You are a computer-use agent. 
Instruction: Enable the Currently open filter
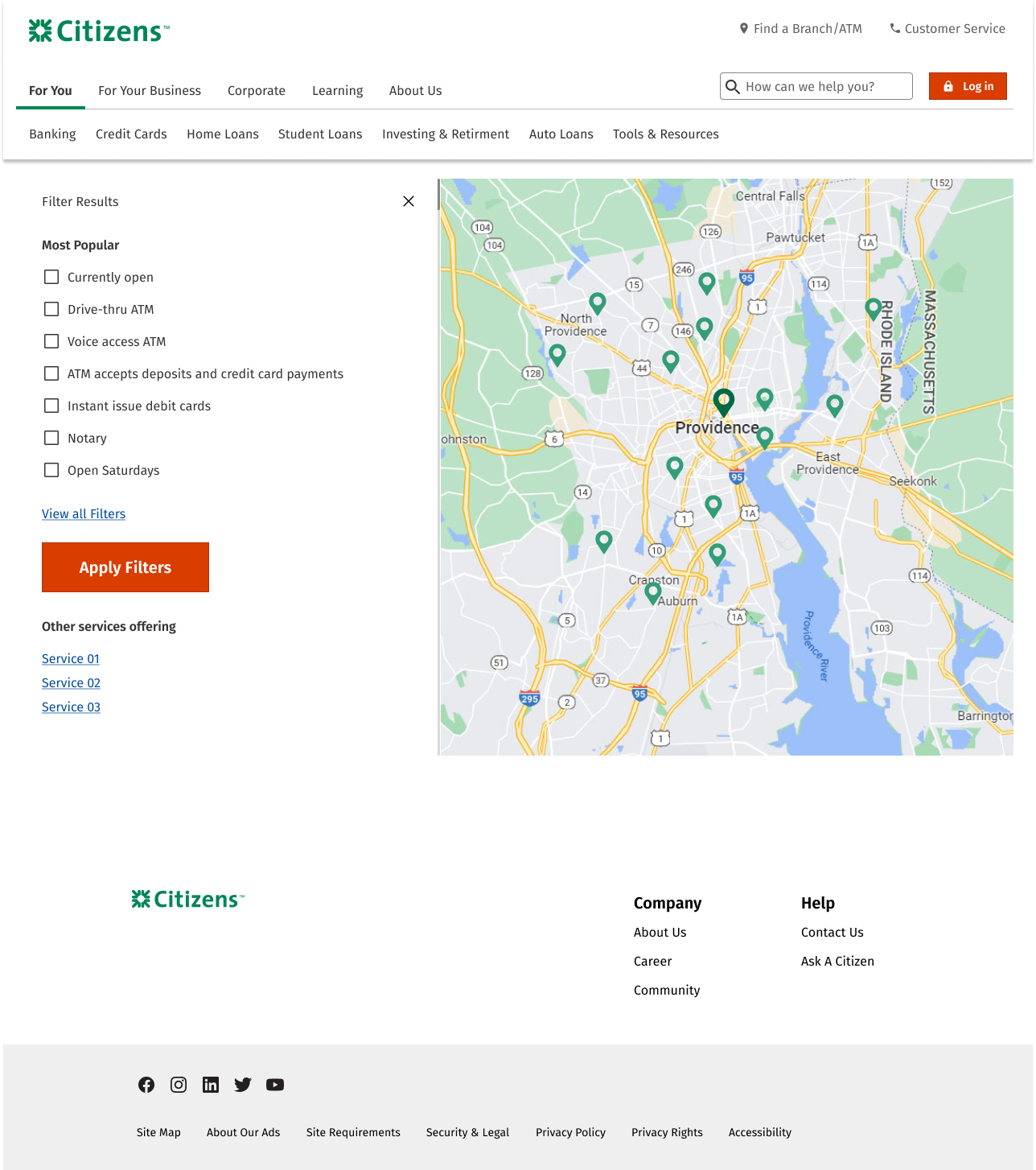click(x=51, y=277)
